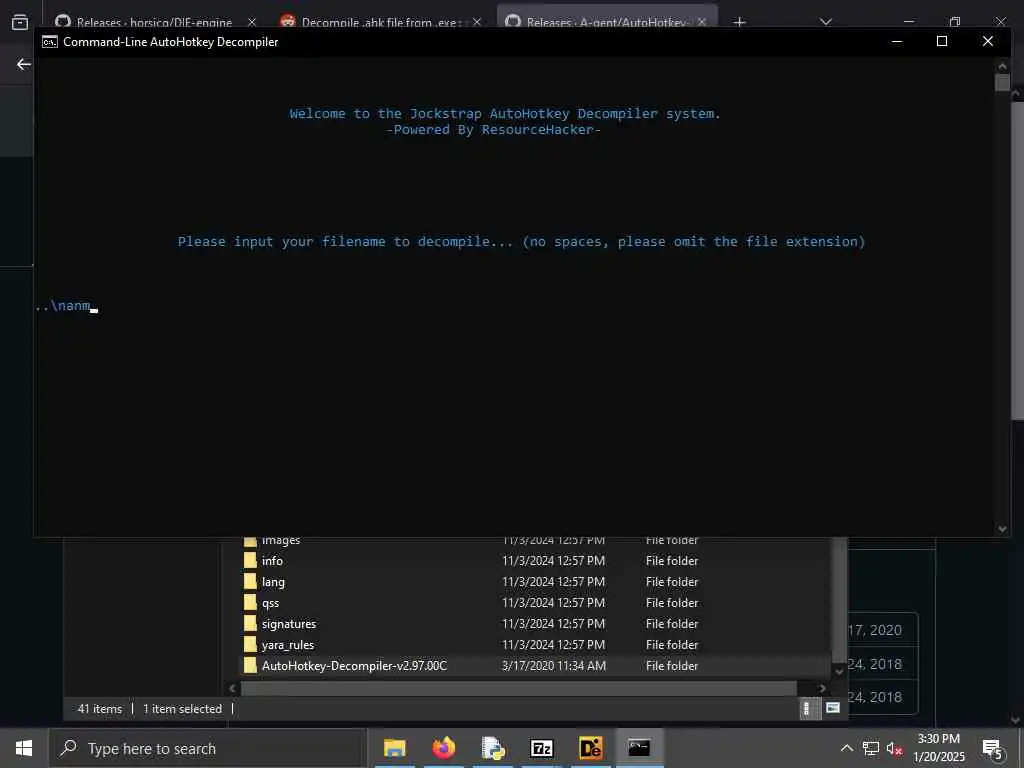Click the lang folder icon
The width and height of the screenshot is (1024, 768).
250,581
